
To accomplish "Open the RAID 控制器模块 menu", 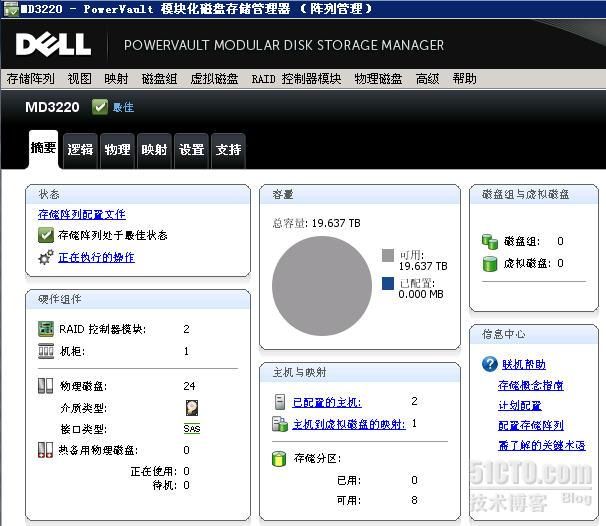I will pyautogui.click(x=296, y=79).
